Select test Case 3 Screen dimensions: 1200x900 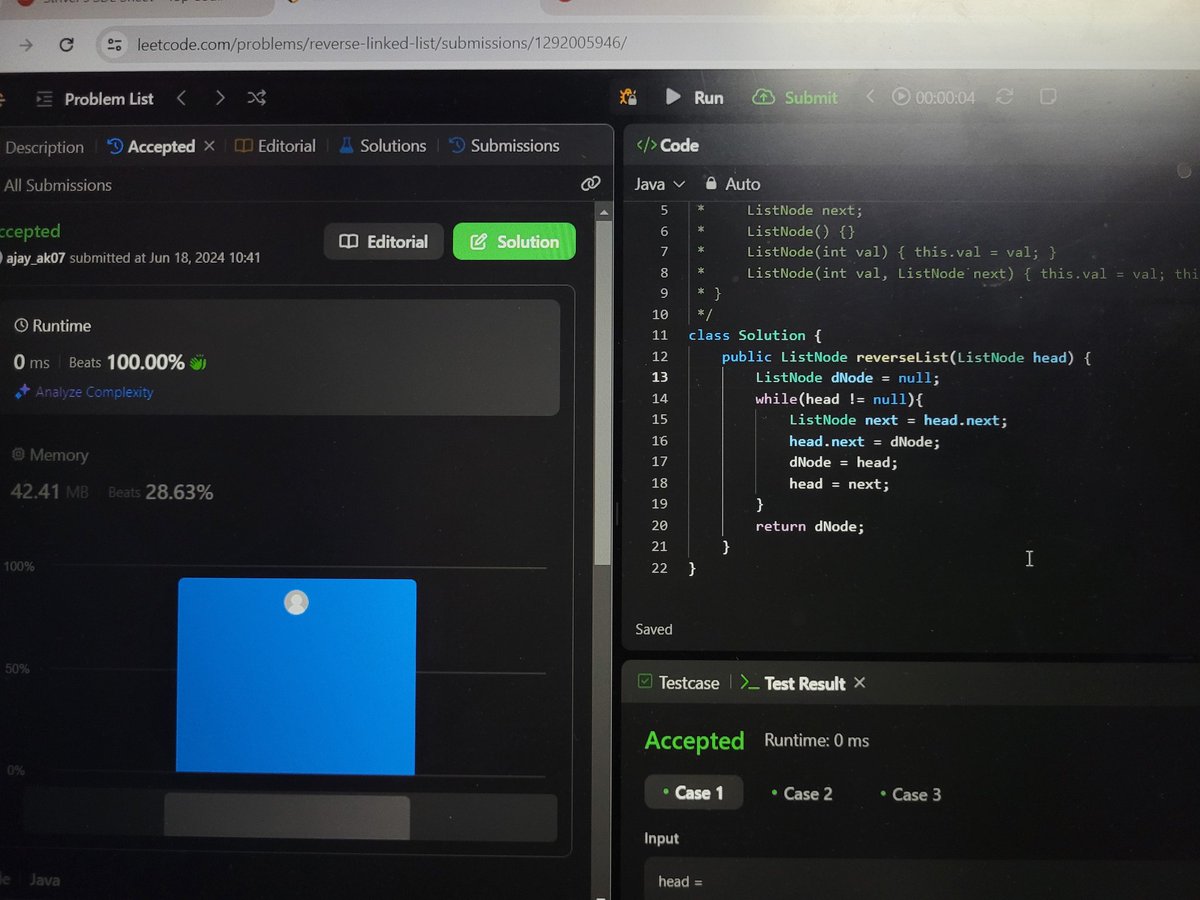[x=911, y=794]
